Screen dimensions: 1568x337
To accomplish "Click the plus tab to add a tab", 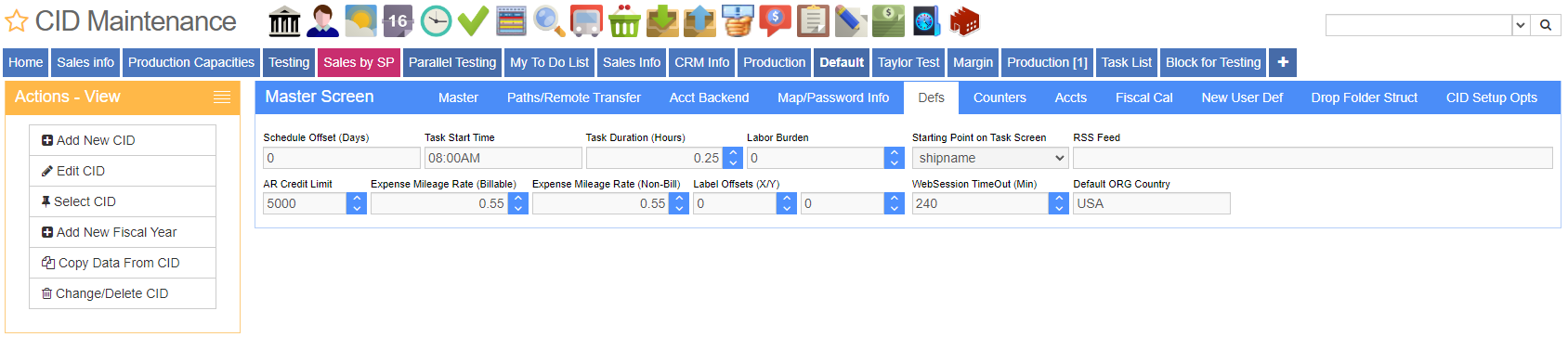I will [1283, 62].
